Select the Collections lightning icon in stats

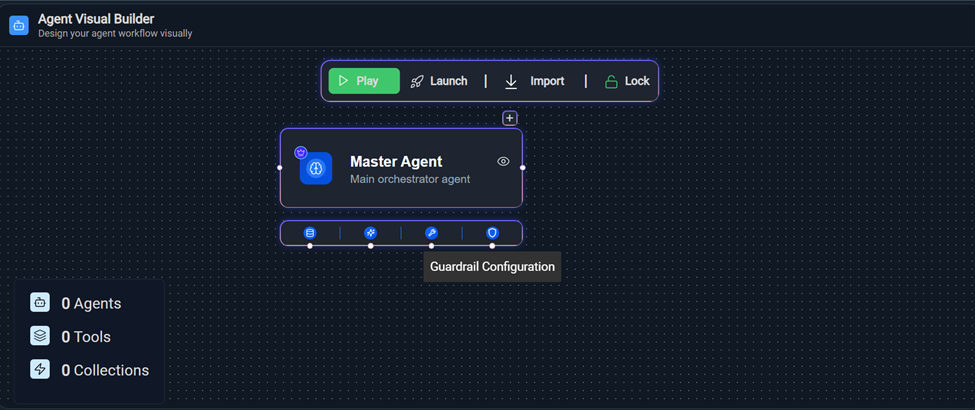point(40,370)
